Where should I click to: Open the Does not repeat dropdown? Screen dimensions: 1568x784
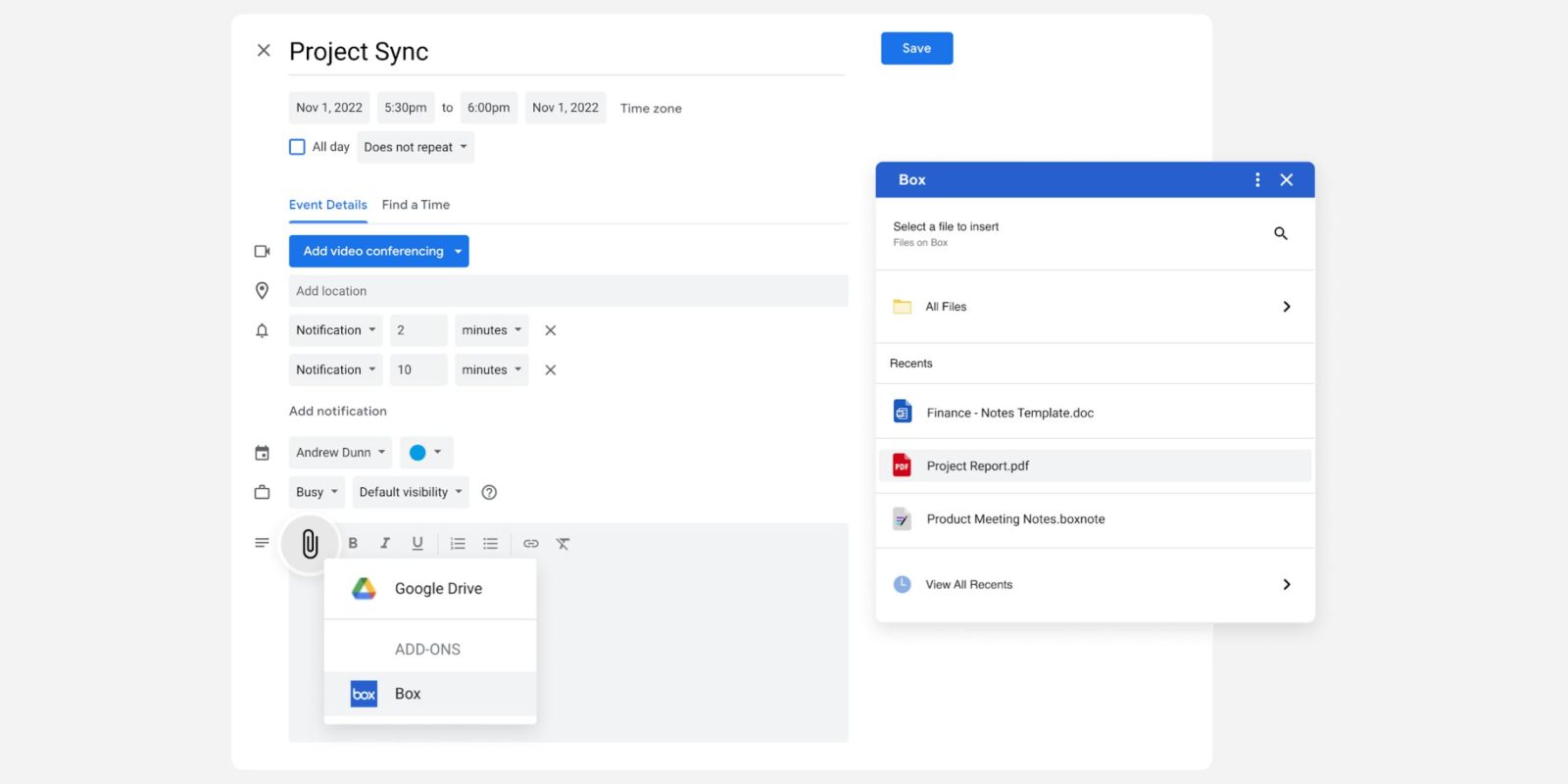[415, 147]
